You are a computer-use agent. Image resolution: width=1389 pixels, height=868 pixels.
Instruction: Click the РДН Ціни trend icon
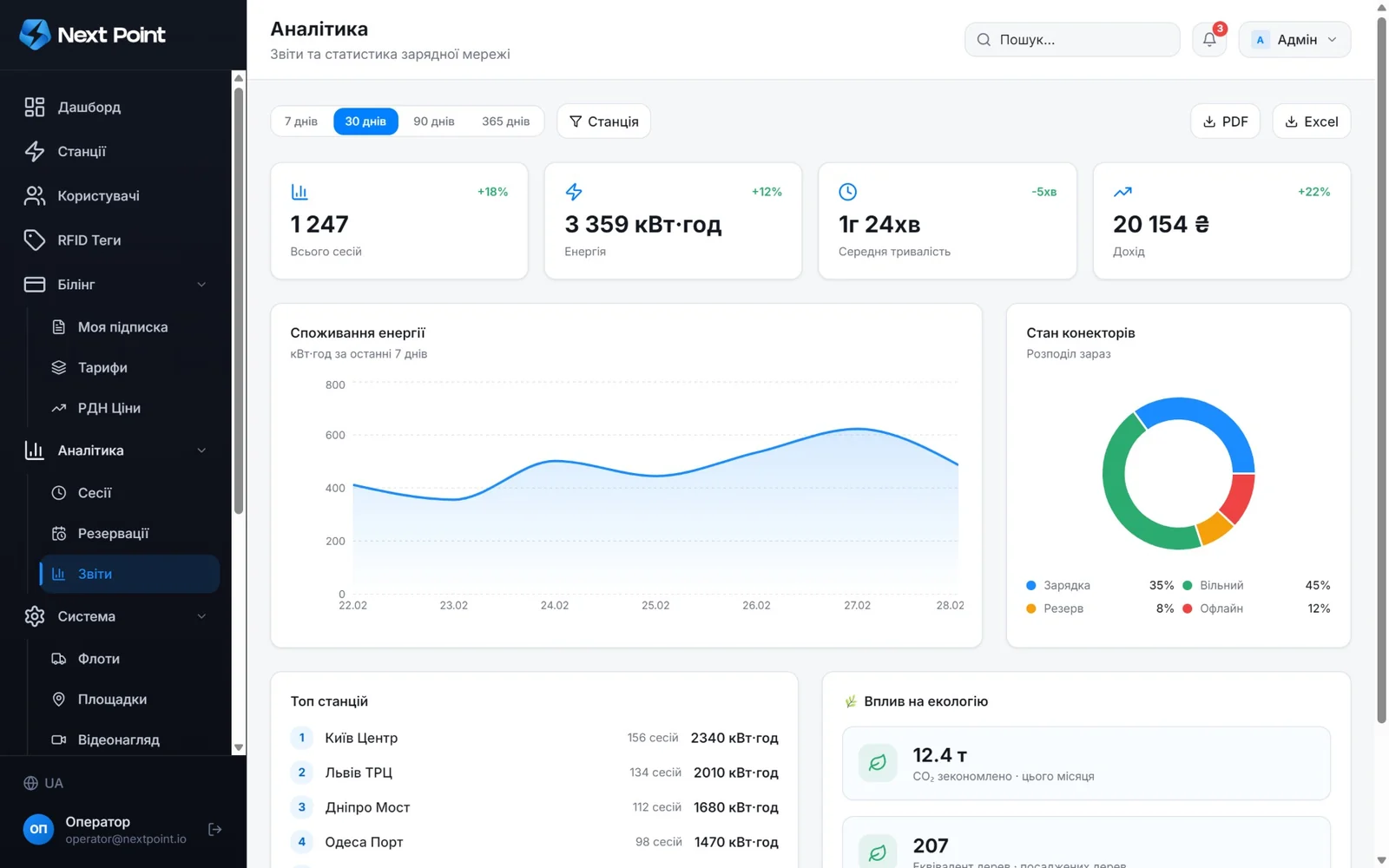coord(59,408)
